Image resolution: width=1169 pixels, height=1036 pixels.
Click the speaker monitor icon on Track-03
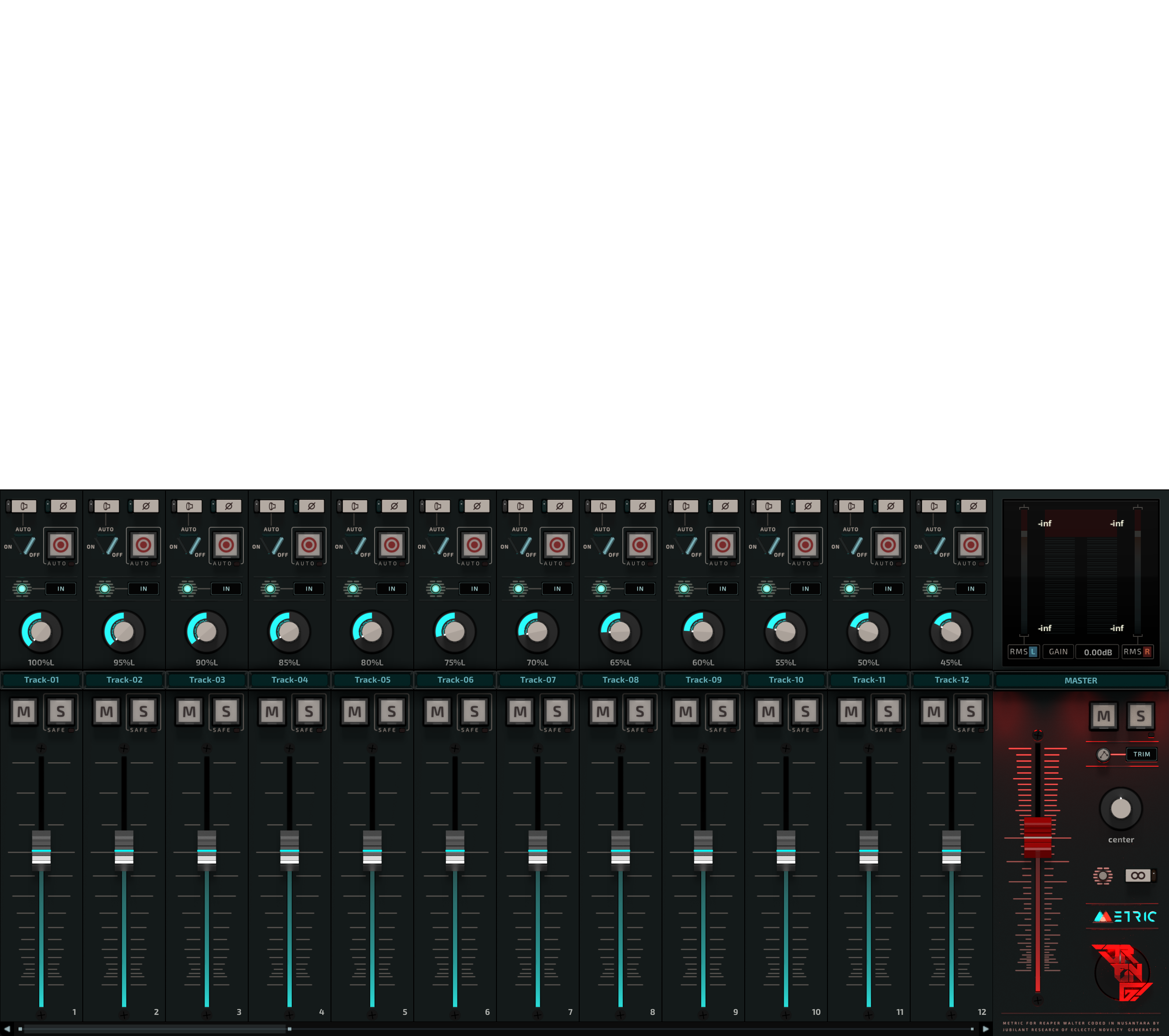(189, 507)
